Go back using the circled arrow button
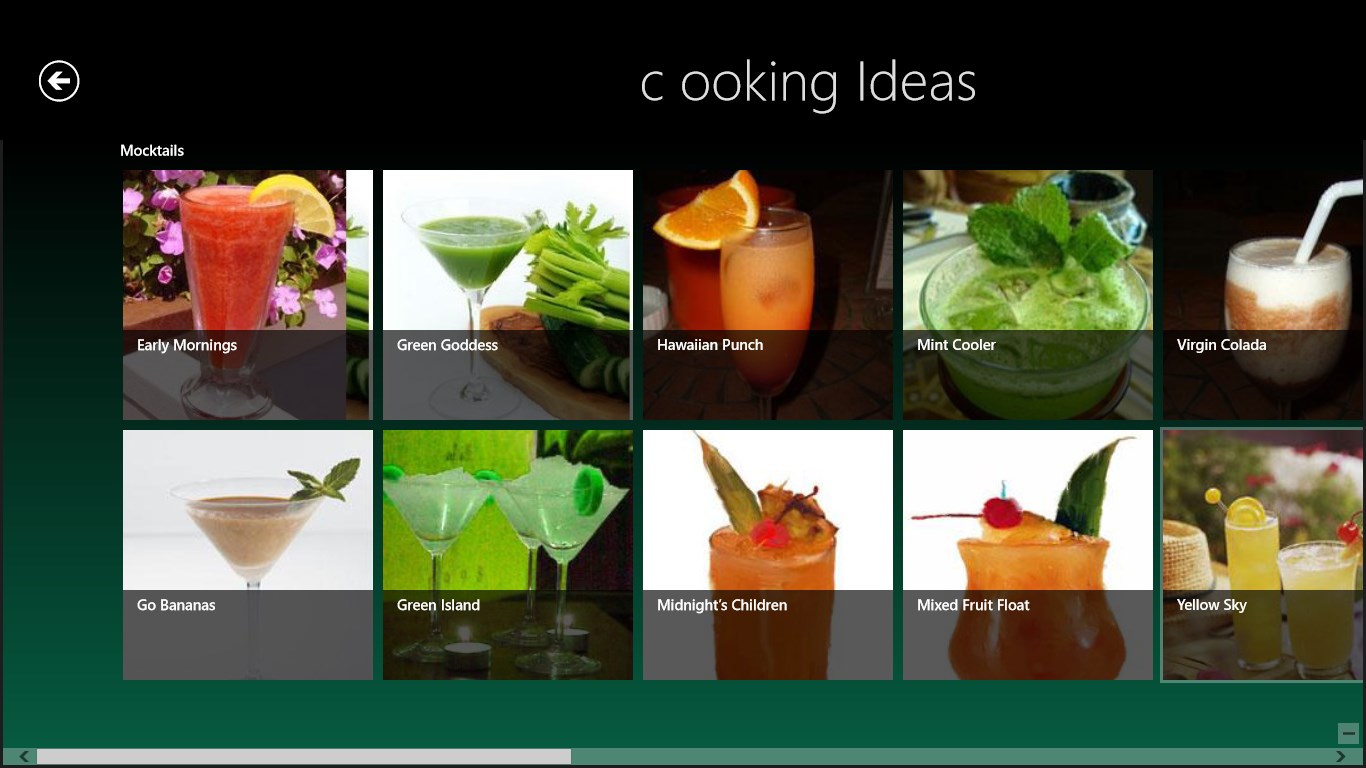 [59, 81]
